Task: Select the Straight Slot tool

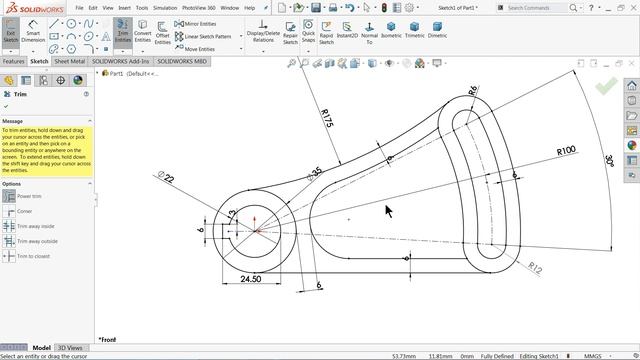Action: click(53, 49)
